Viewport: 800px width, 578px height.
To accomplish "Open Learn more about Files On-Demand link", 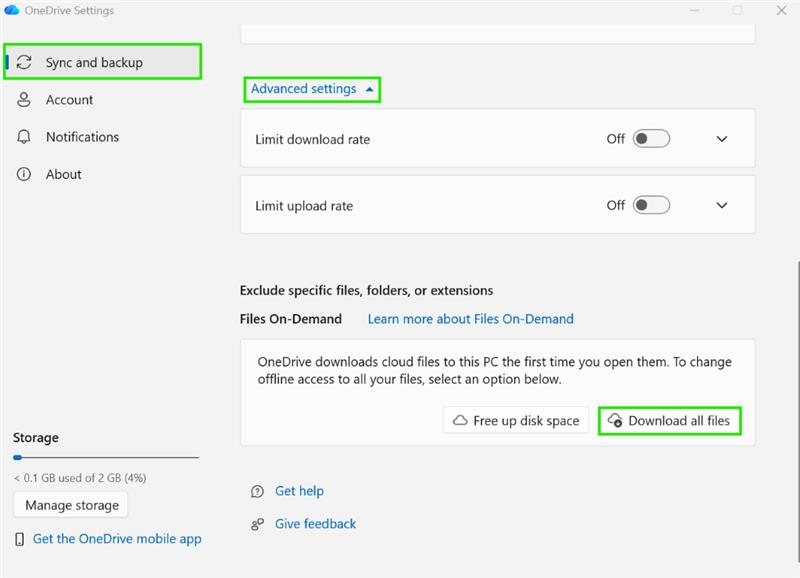I will [x=470, y=319].
